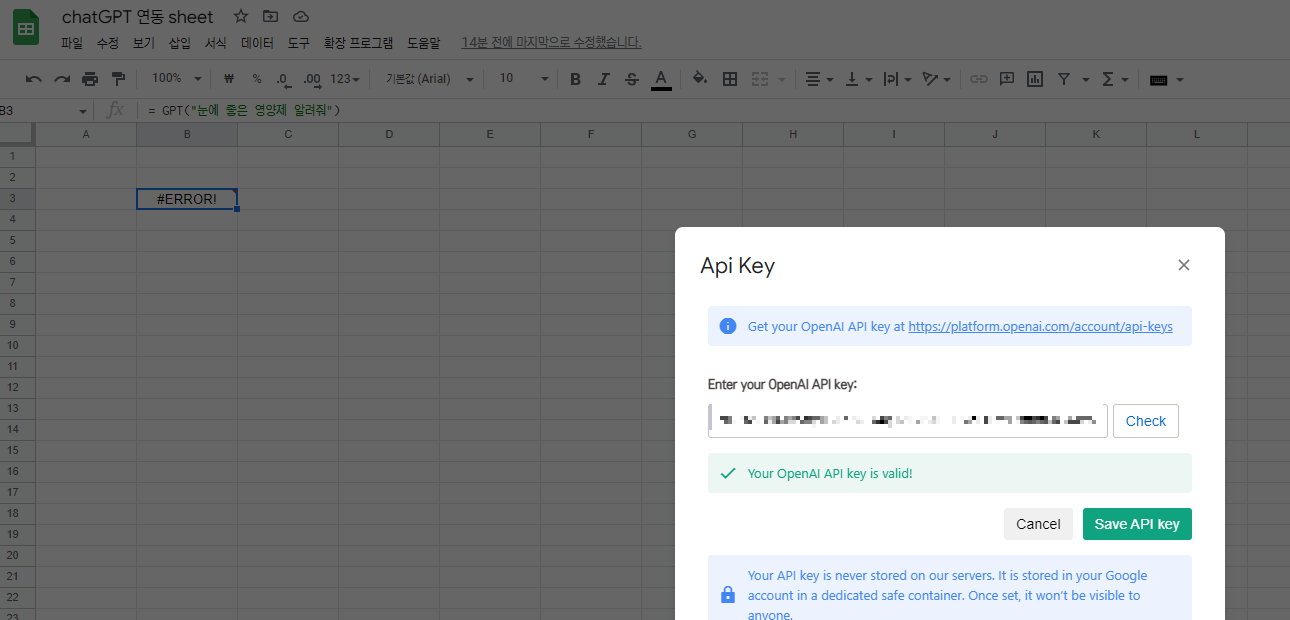Click the insert link icon
The width and height of the screenshot is (1290, 620).
(x=979, y=79)
